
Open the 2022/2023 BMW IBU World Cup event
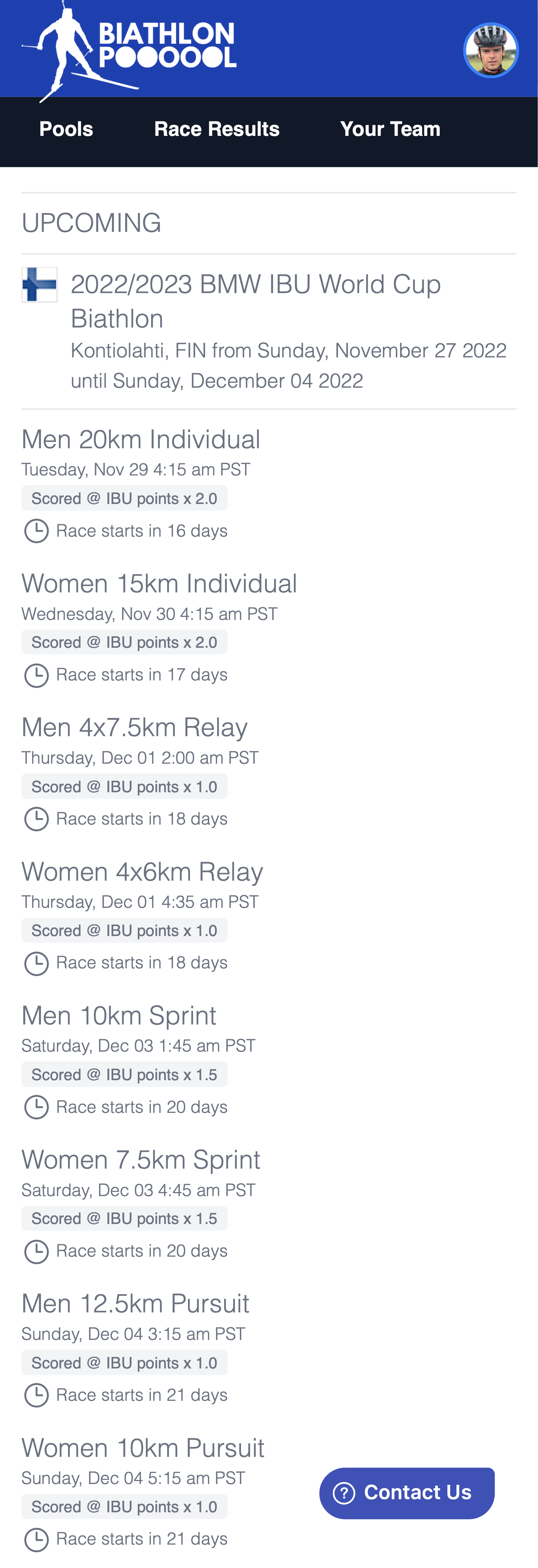point(256,301)
